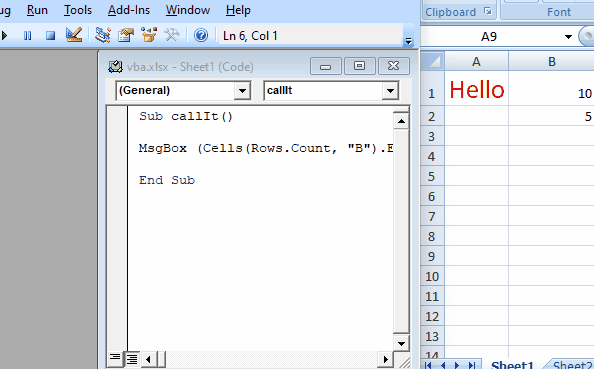Stop execution with the Reset icon
Screen dimensions: 594x369
coord(50,36)
